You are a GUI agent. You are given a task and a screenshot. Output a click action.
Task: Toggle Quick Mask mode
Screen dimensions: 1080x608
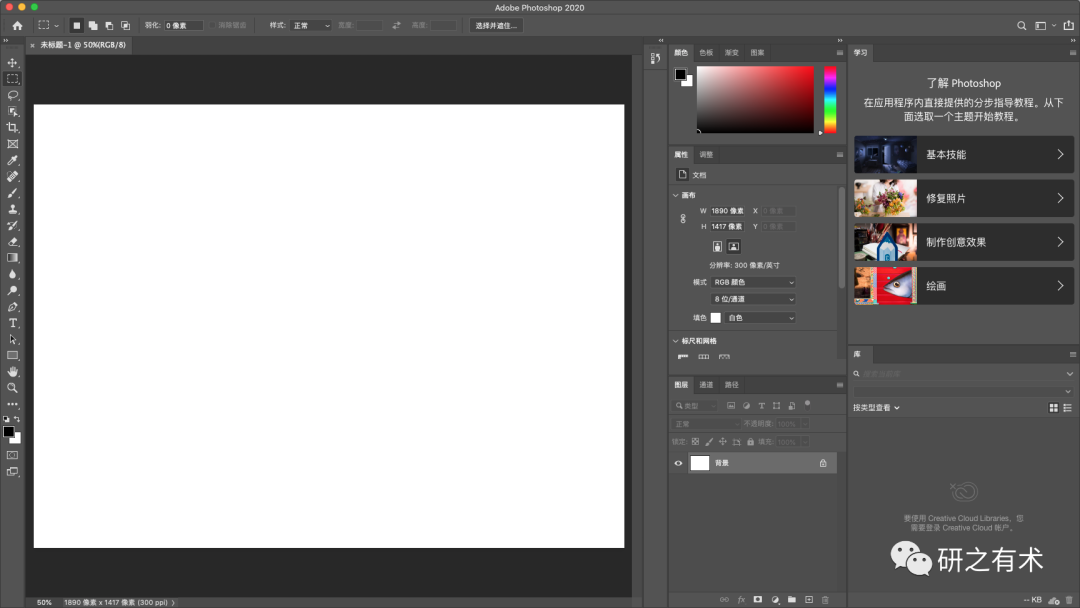coord(12,455)
